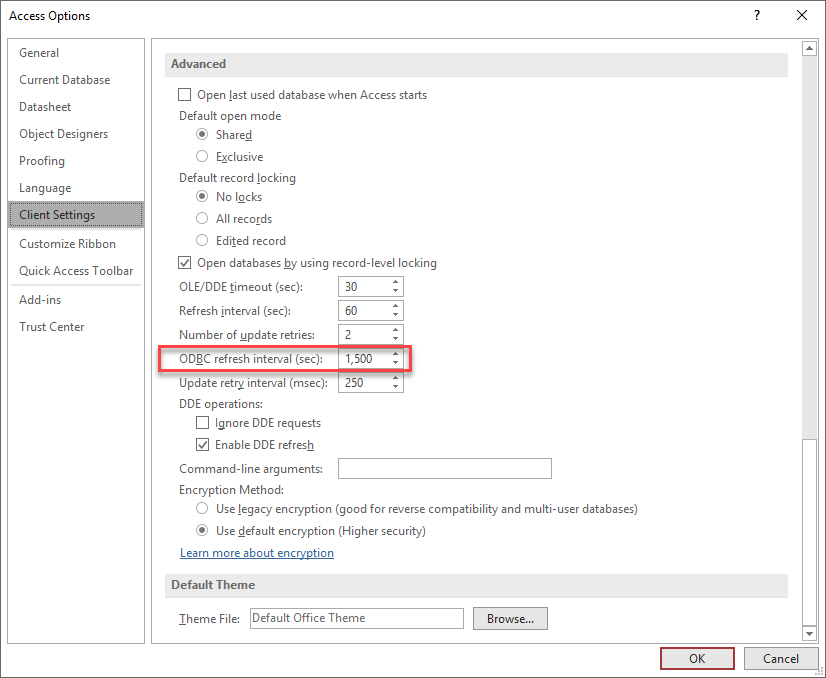The image size is (826, 678).
Task: Click the Browse theme file button
Action: click(x=510, y=618)
